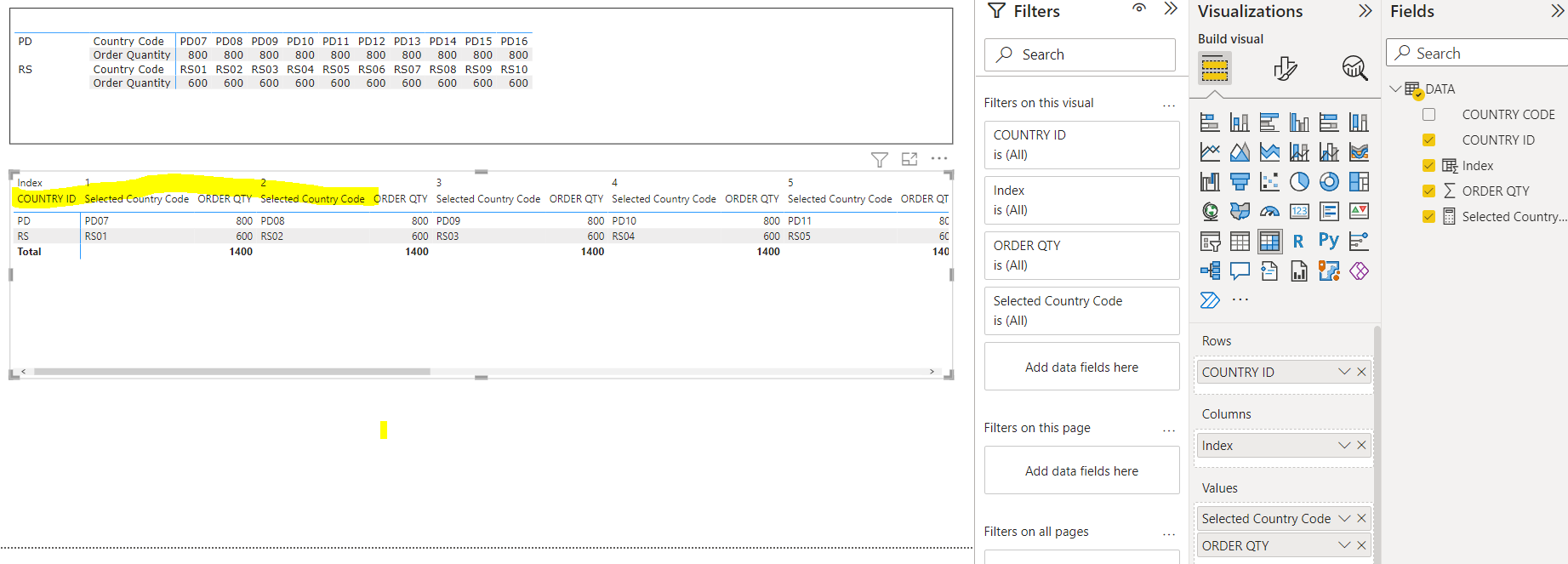This screenshot has height=564, width=1568.
Task: Open the matrix visual focus mode
Action: click(x=909, y=159)
